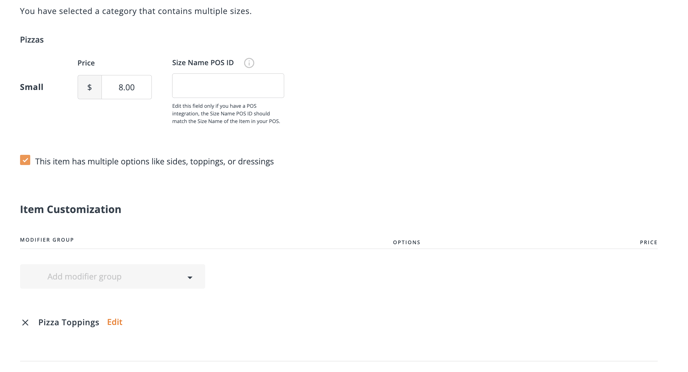Click the Pizzas category label
This screenshot has height=372, width=688.
[32, 39]
